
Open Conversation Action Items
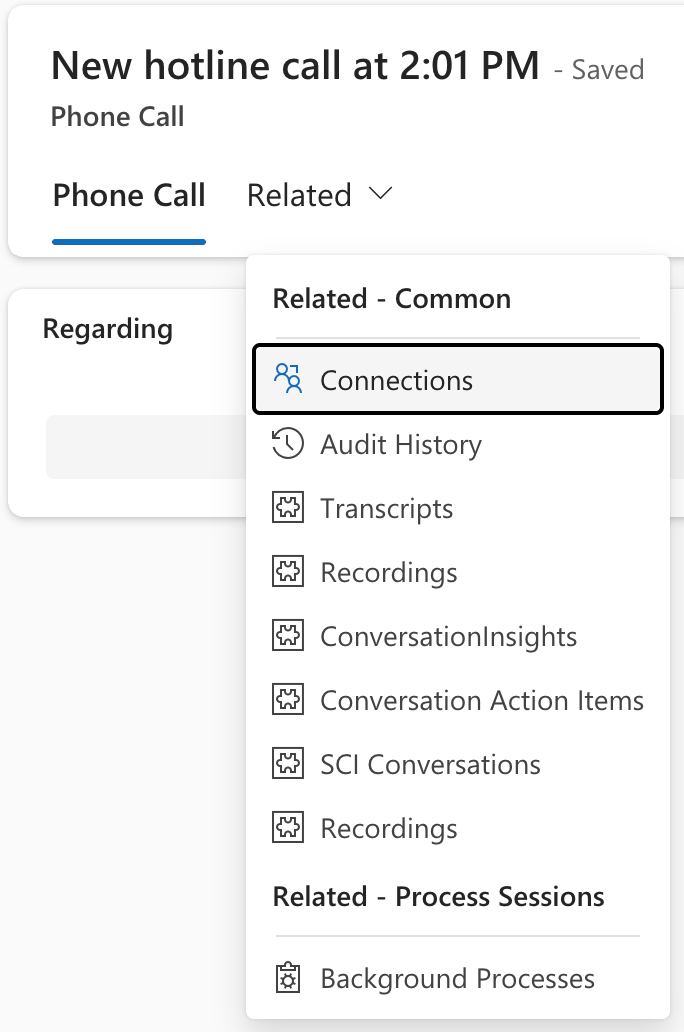481,700
